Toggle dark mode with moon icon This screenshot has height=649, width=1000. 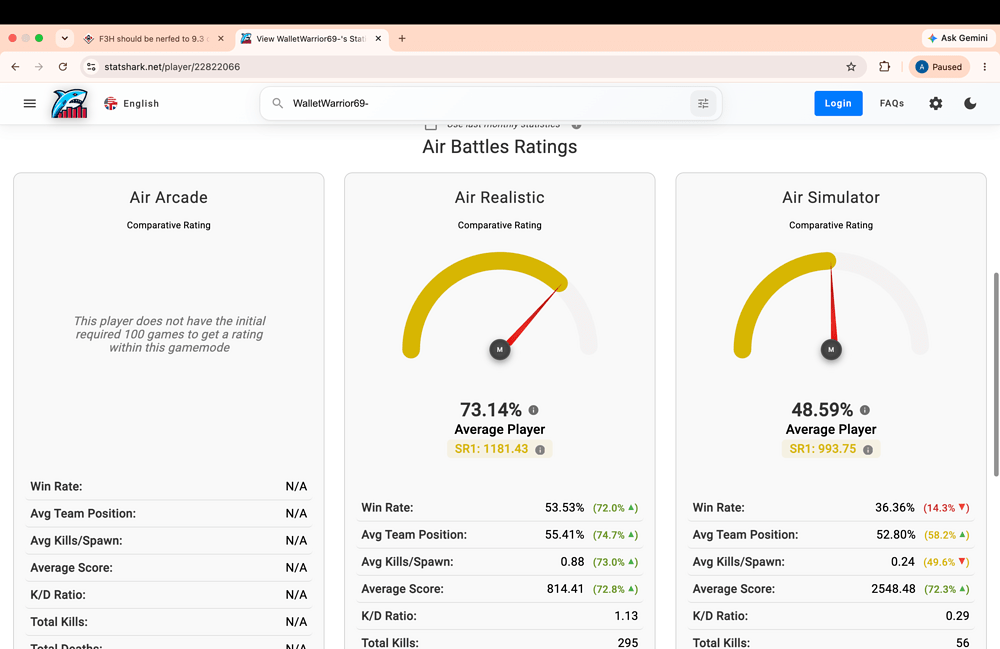click(x=970, y=103)
